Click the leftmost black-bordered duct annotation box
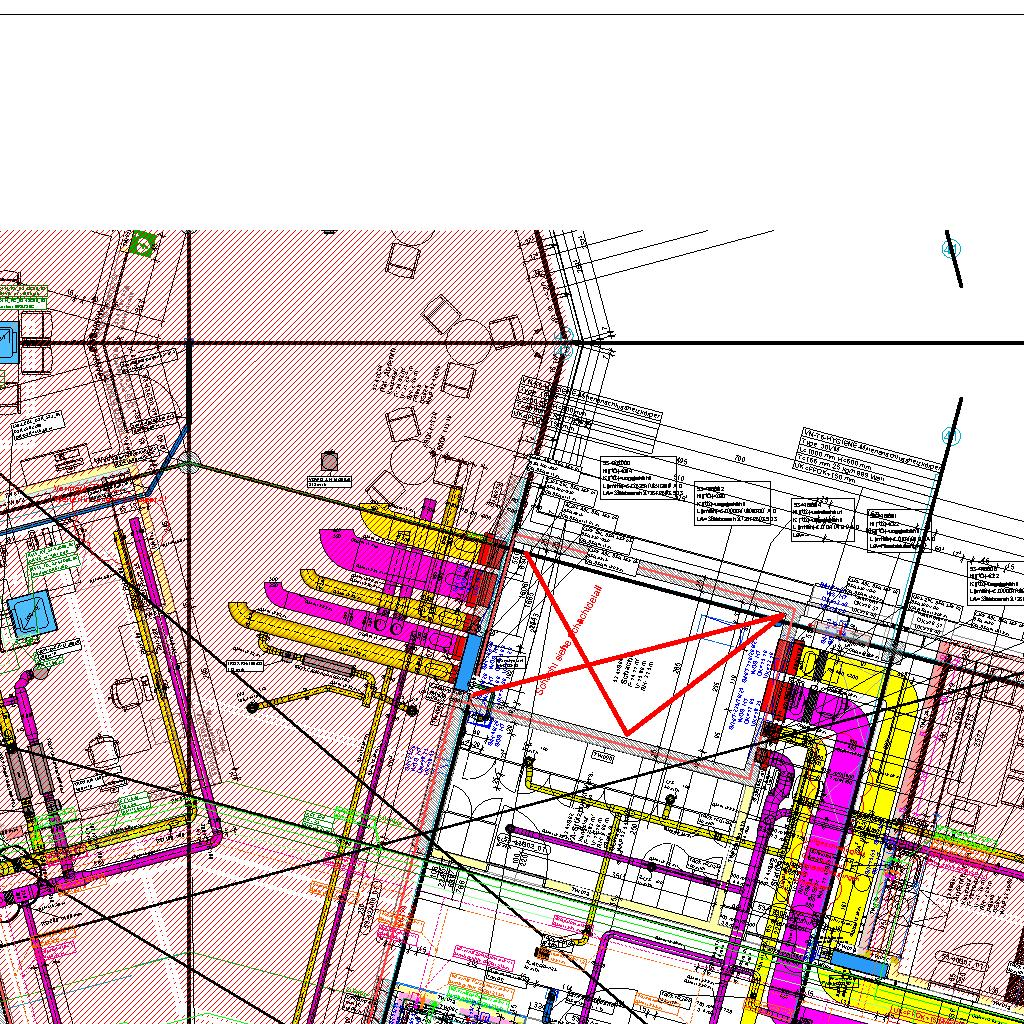This screenshot has width=1024, height=1024. pyautogui.click(x=636, y=477)
